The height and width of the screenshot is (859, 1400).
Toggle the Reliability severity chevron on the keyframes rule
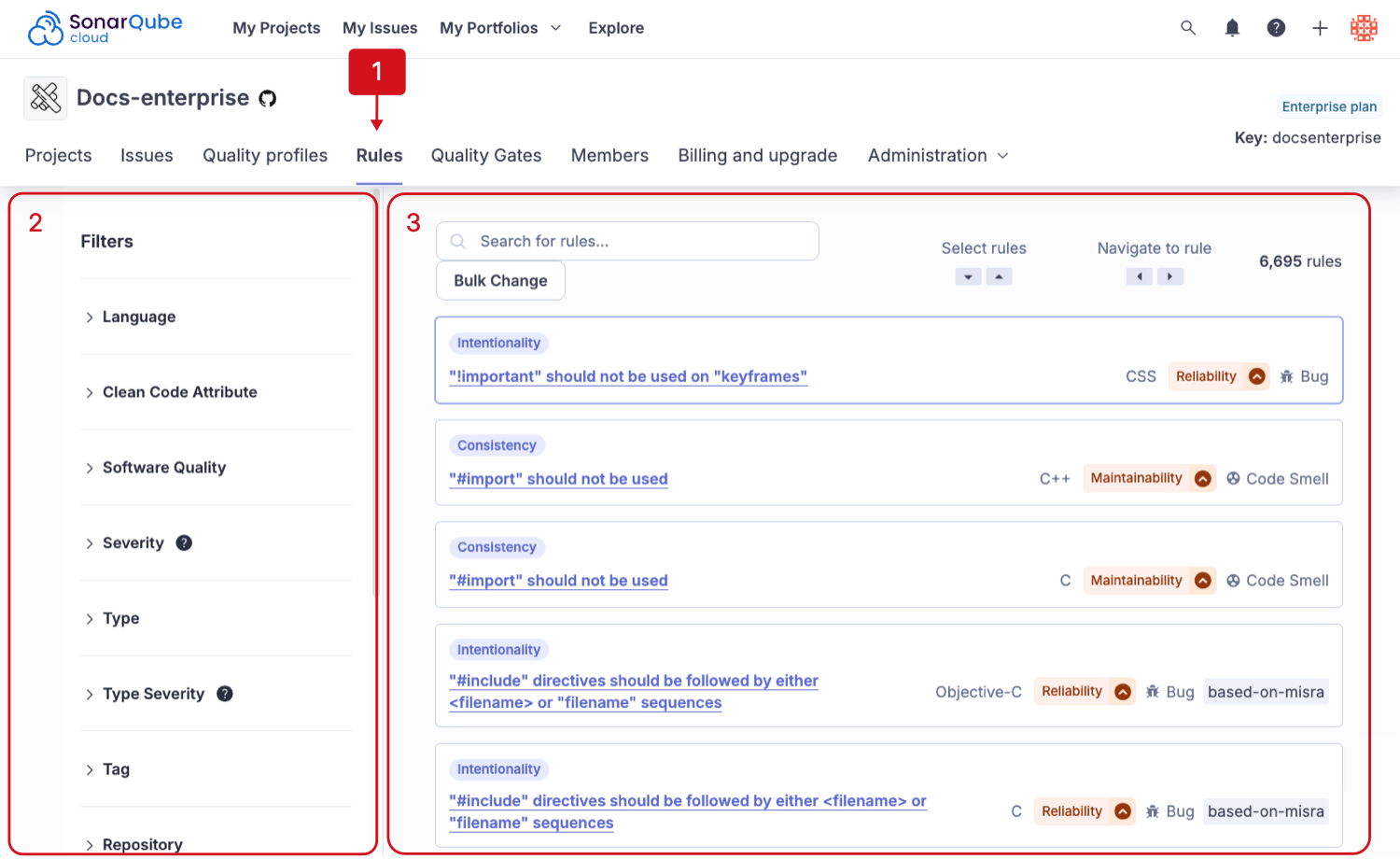[1259, 376]
